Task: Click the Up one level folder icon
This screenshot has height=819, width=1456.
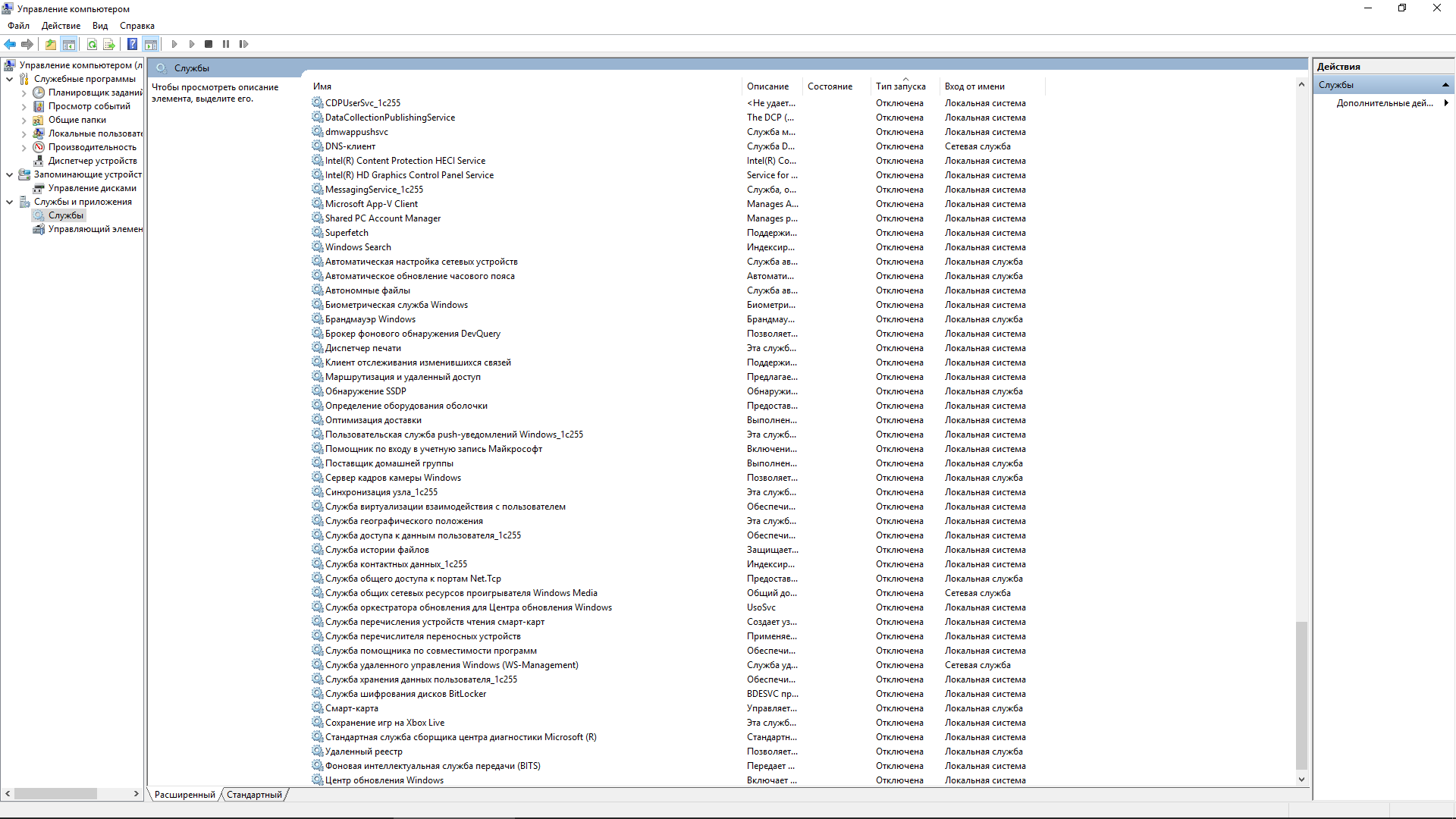Action: coord(50,44)
